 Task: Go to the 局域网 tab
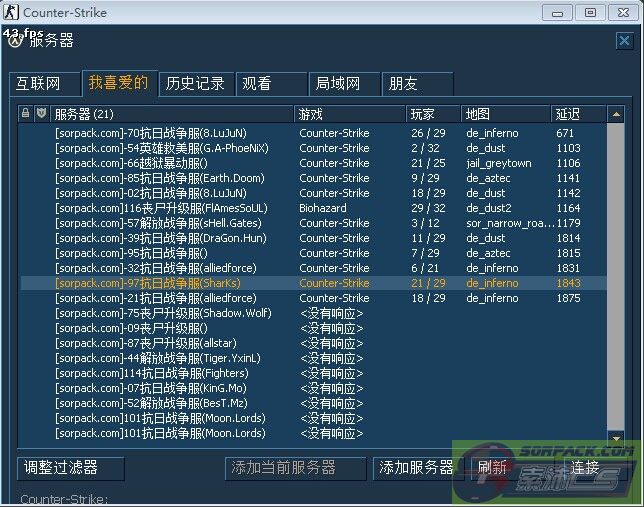[338, 84]
